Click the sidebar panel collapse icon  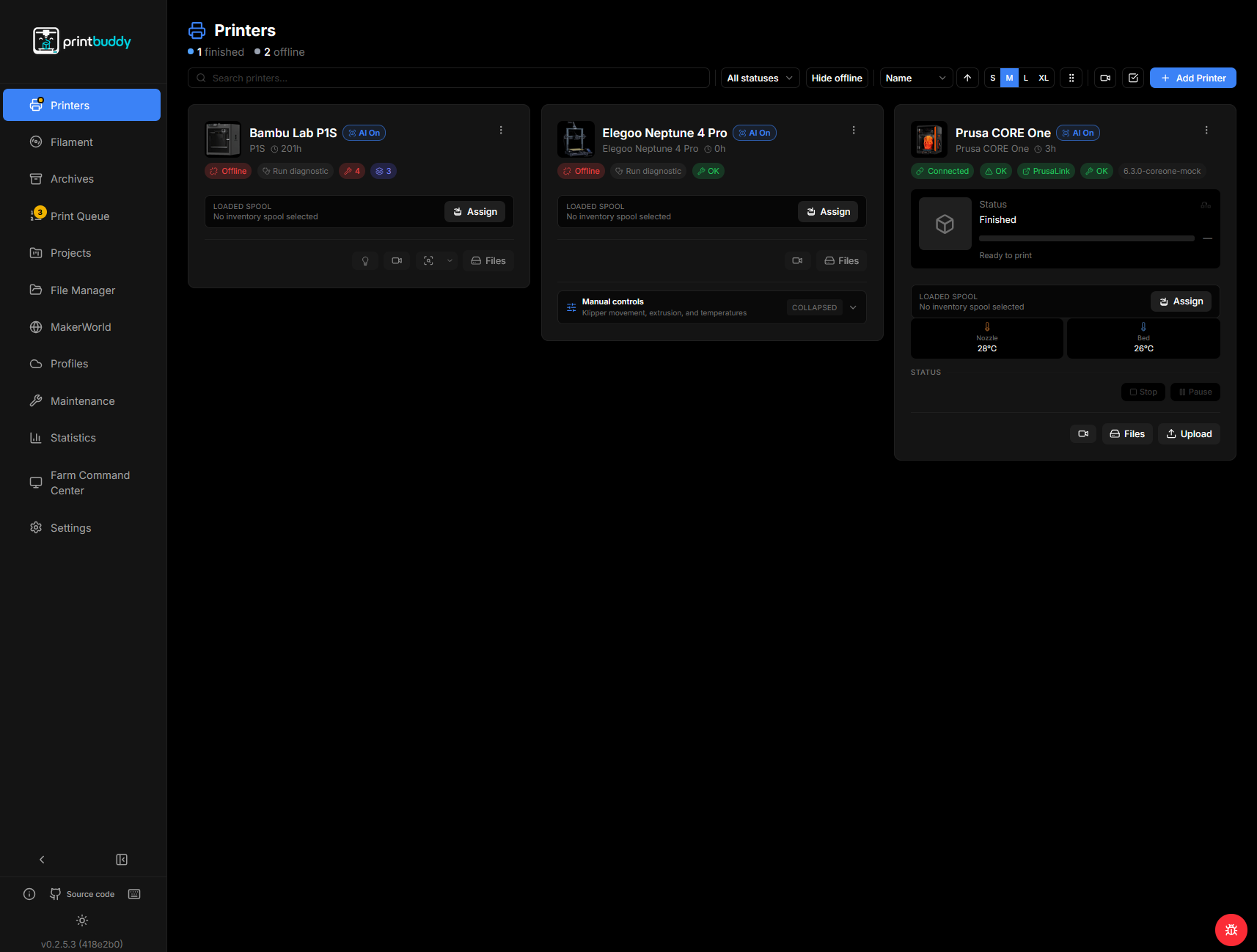(122, 860)
